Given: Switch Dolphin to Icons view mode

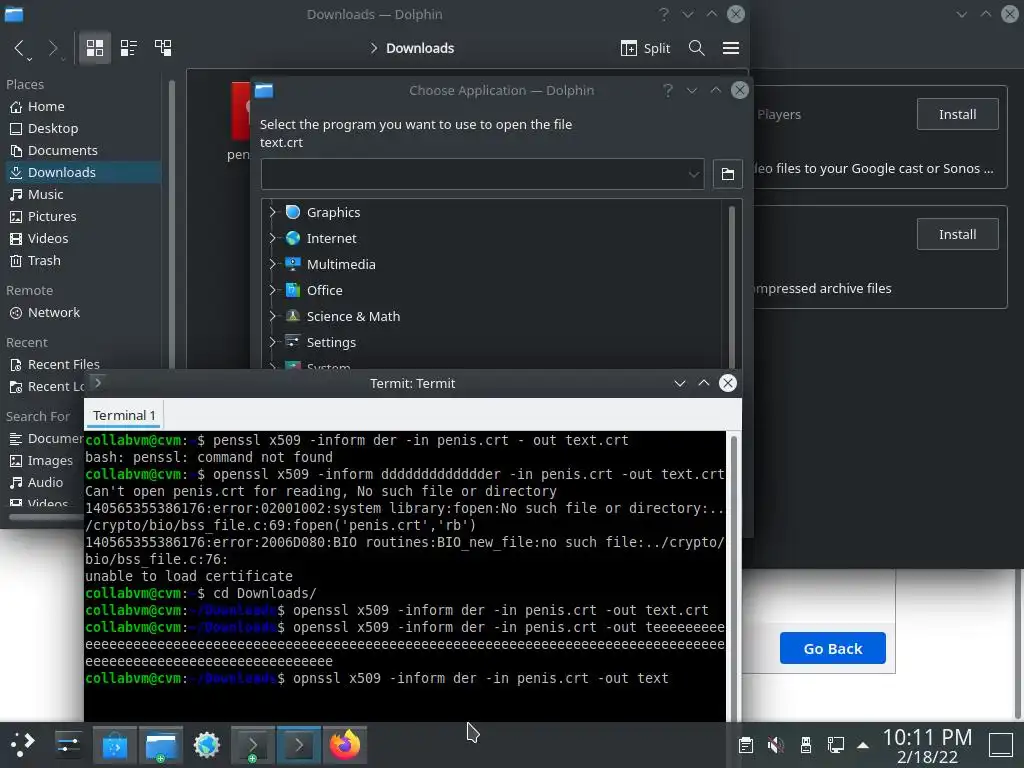Looking at the screenshot, I should click(95, 48).
